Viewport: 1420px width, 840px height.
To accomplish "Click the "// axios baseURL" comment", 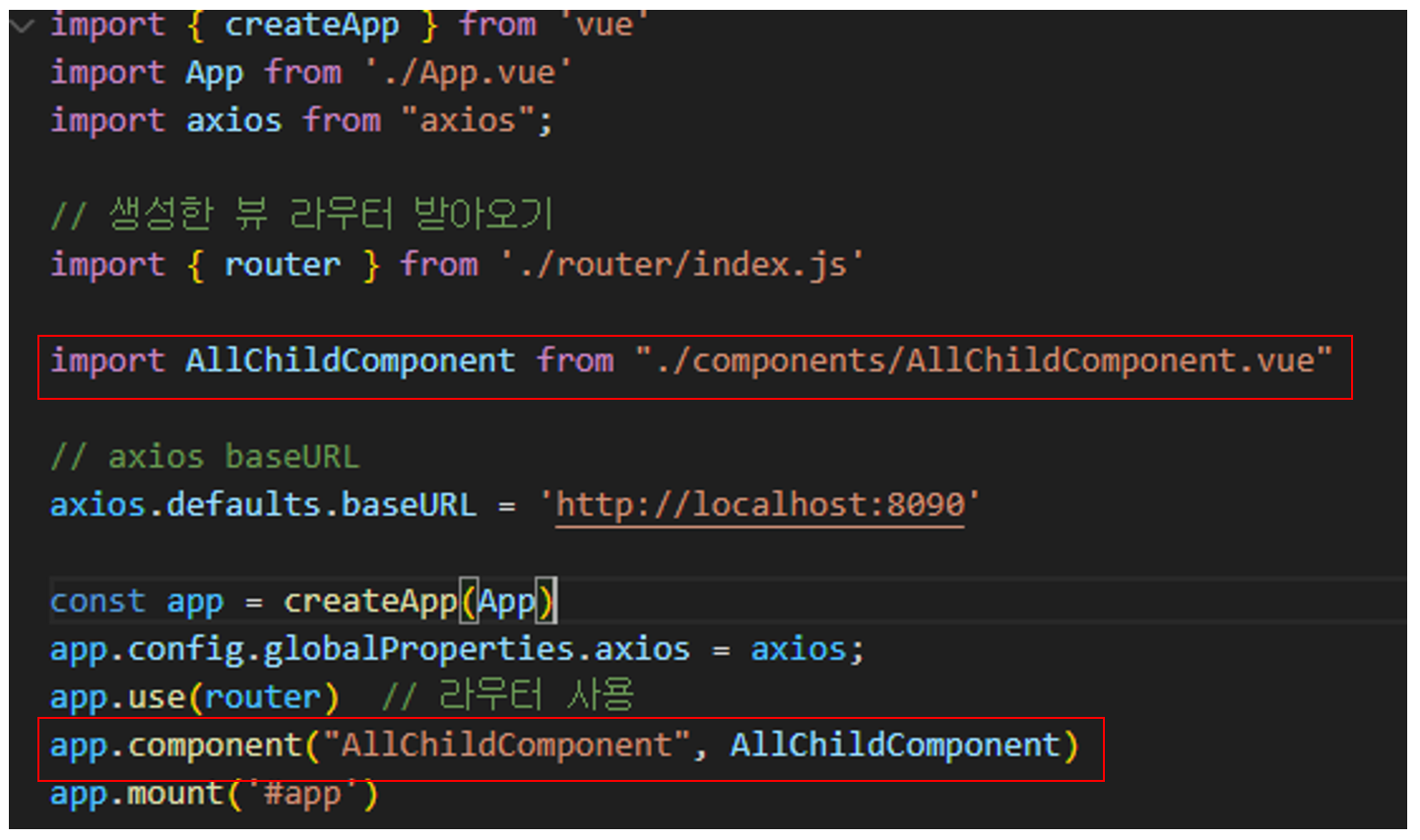I will pyautogui.click(x=205, y=458).
